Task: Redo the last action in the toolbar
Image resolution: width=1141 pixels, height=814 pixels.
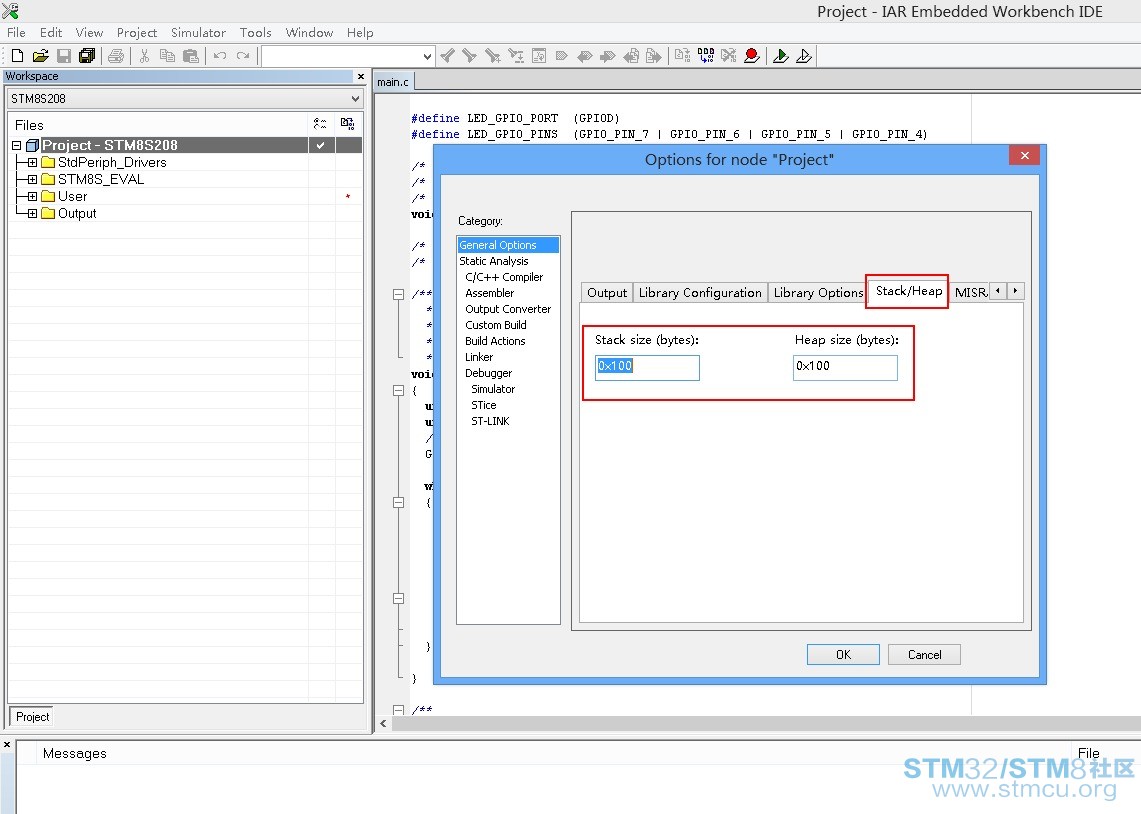Action: tap(243, 56)
